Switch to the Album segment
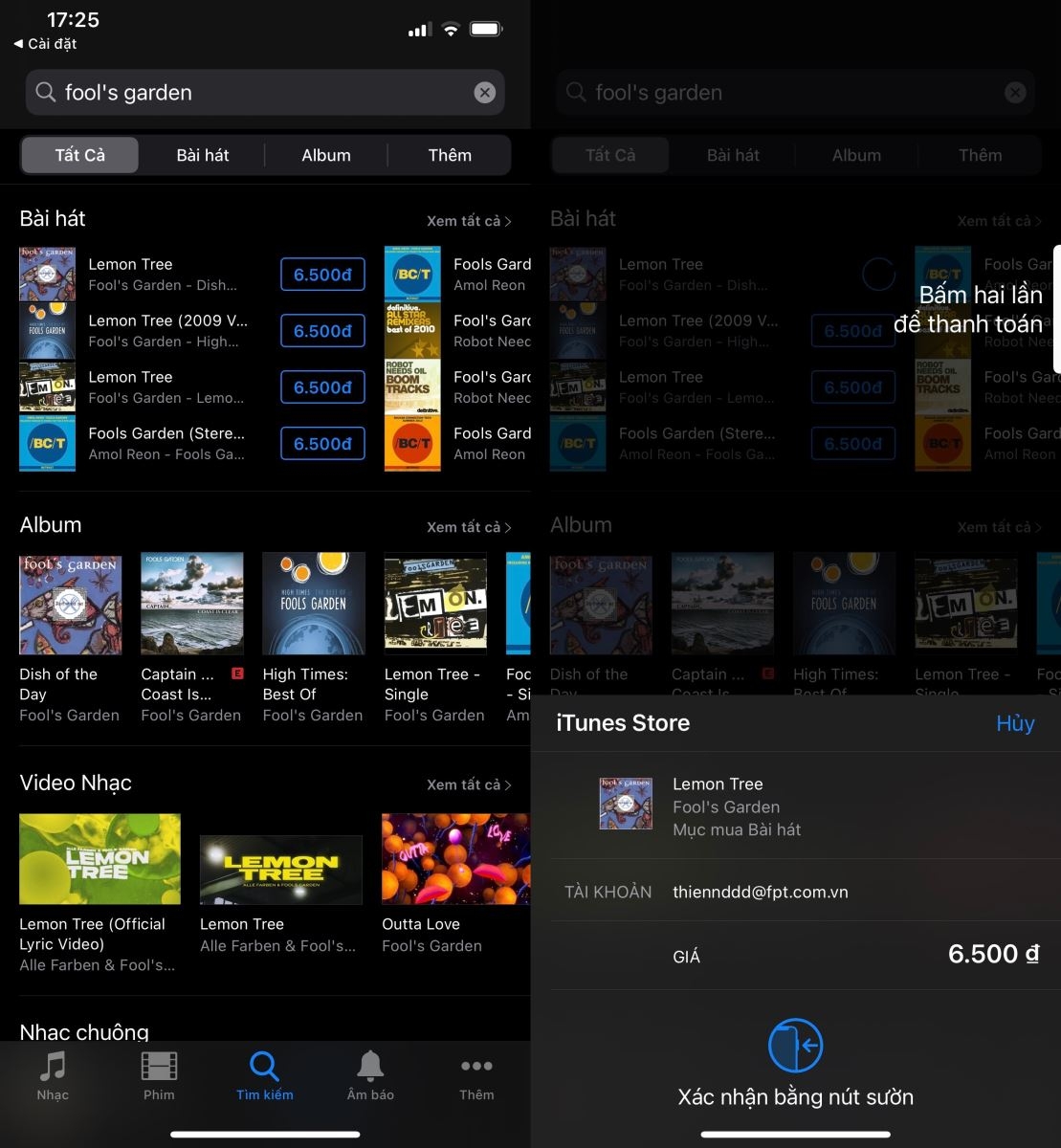The height and width of the screenshot is (1148, 1061). (x=326, y=155)
